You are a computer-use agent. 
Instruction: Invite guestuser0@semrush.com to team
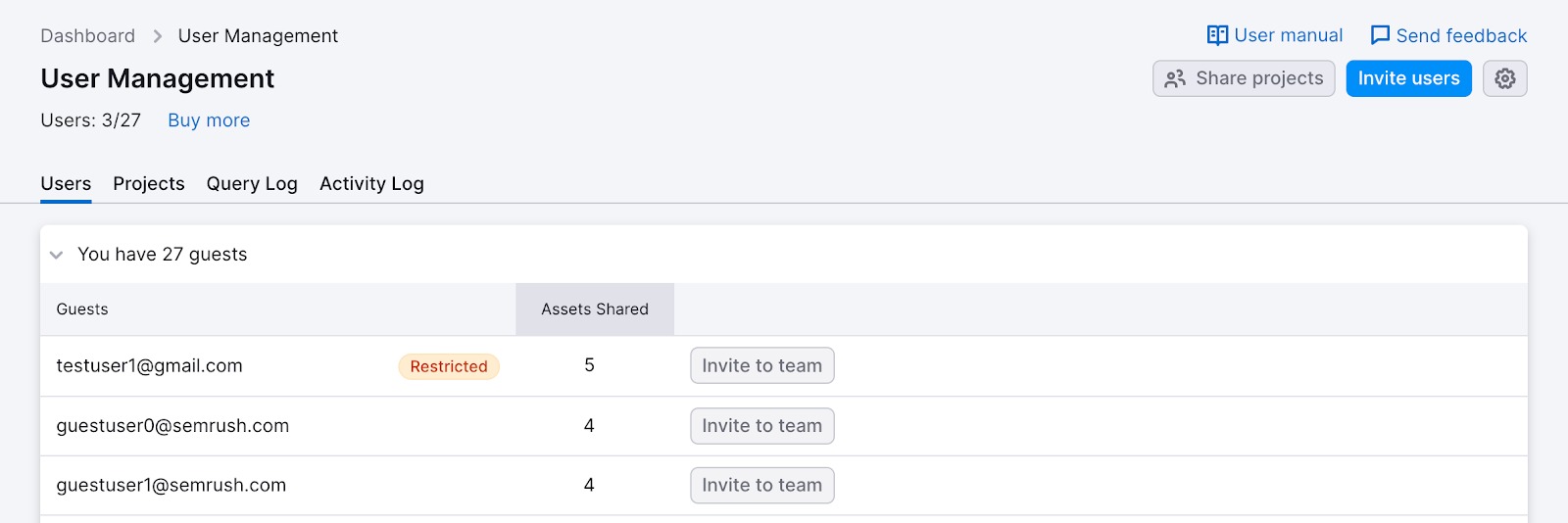point(761,426)
